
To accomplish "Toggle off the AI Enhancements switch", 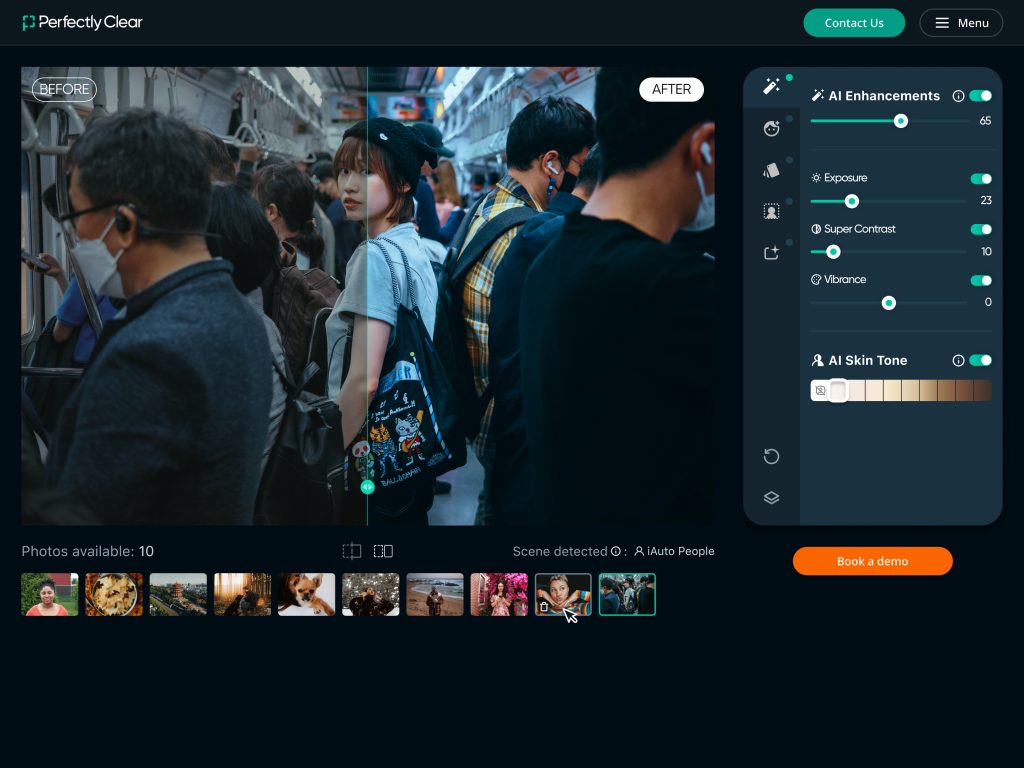I will pos(980,96).
